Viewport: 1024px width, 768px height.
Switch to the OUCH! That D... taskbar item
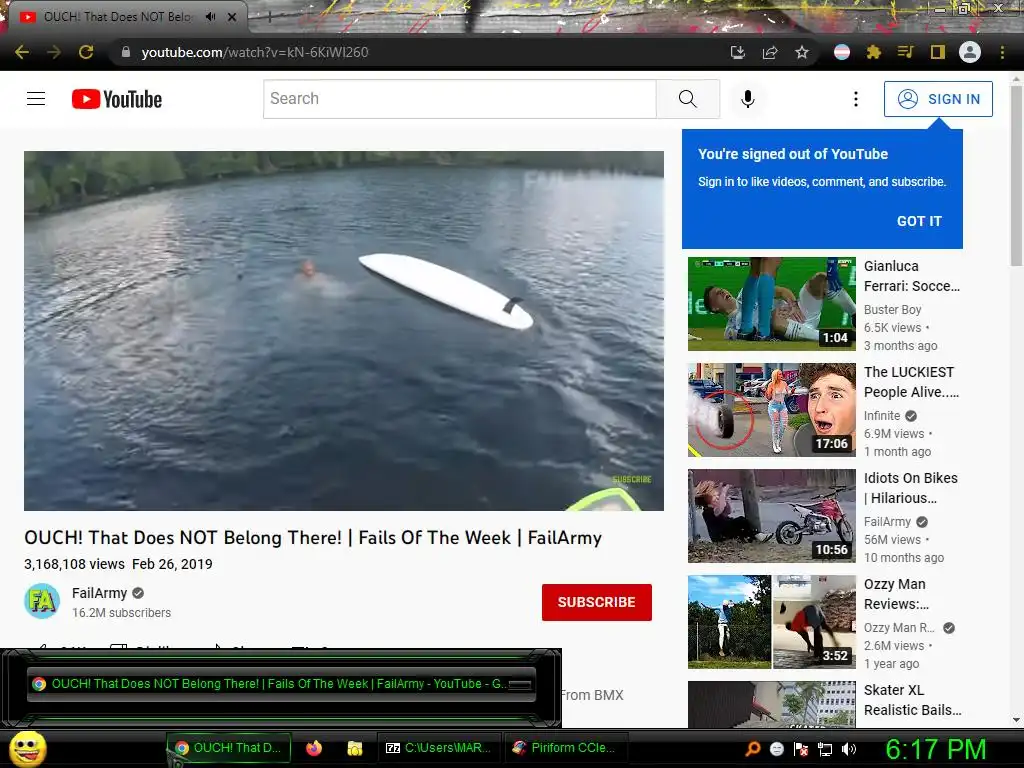(x=228, y=748)
